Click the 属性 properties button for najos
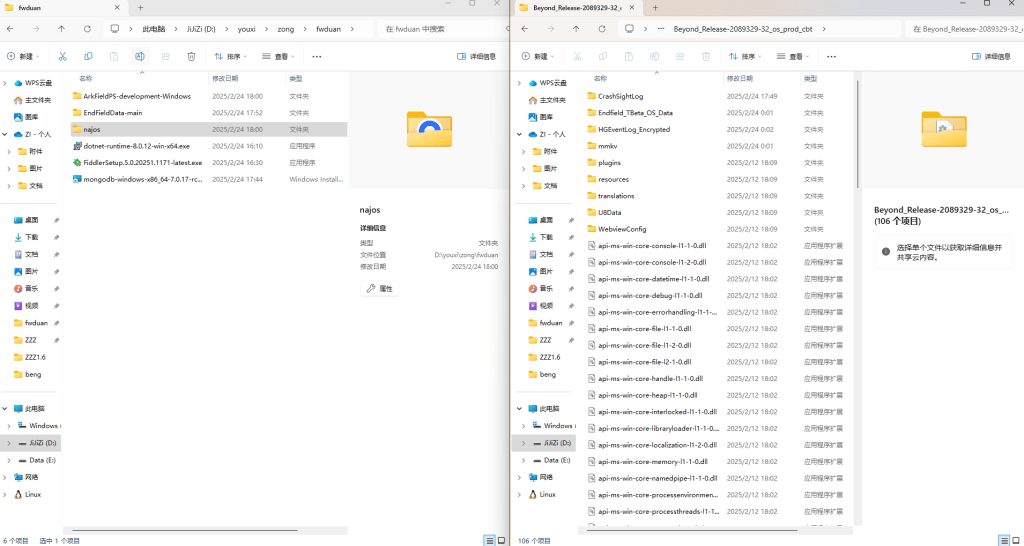Screen dimensions: 1024x546 (x=379, y=288)
